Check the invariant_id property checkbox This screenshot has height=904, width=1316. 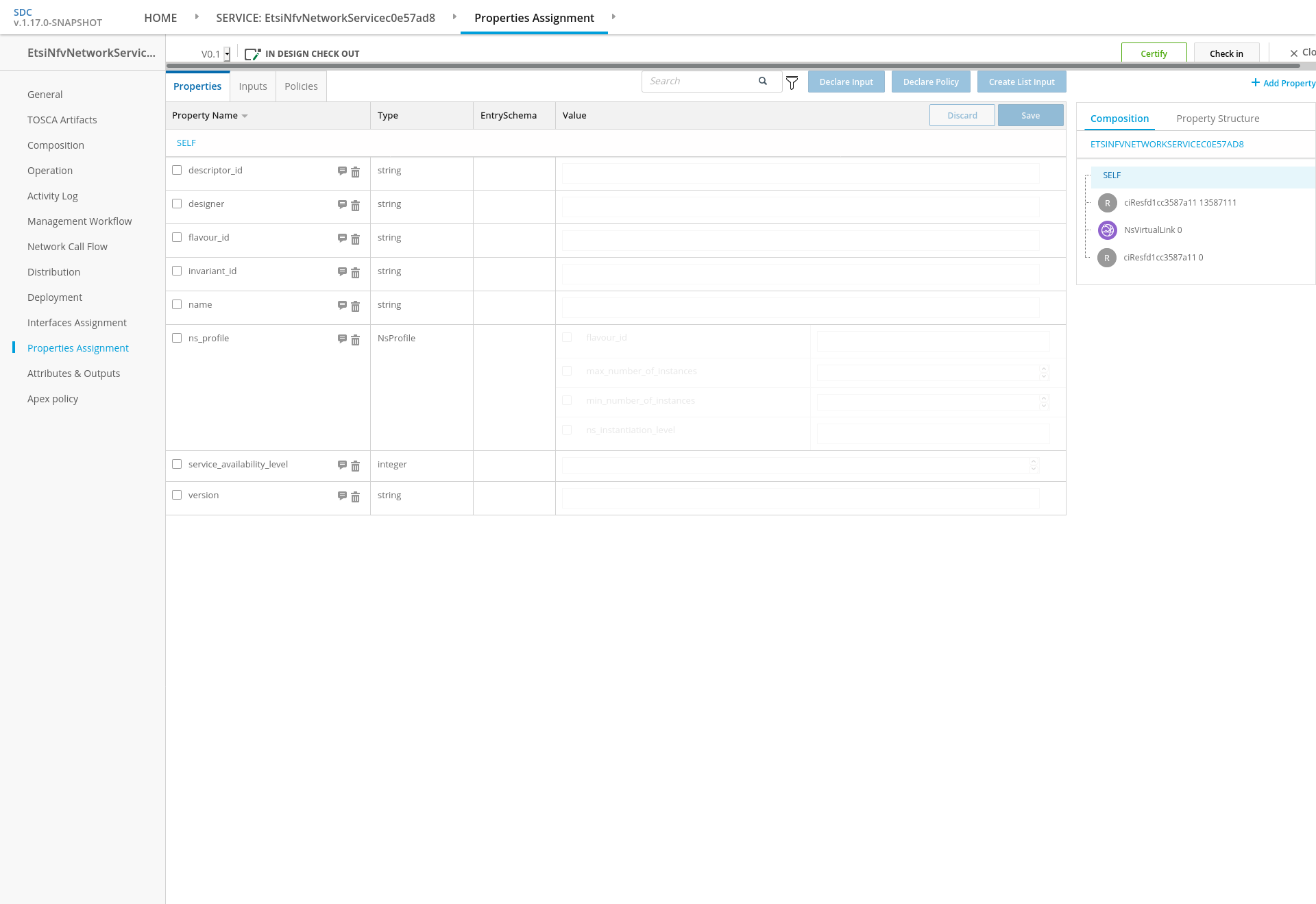(x=177, y=271)
